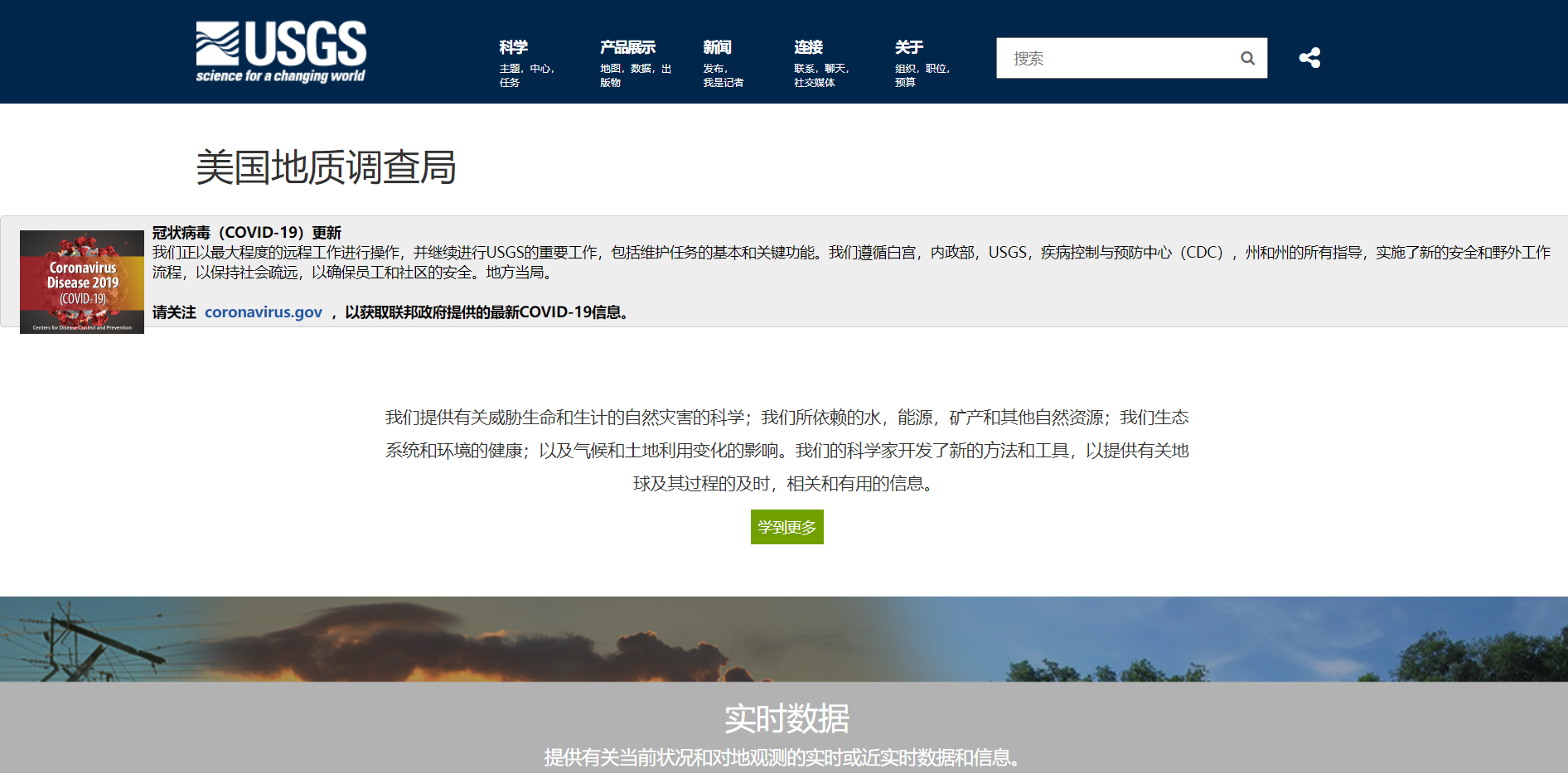
Task: Click the 实时数据 description subtitle text
Action: tap(783, 757)
